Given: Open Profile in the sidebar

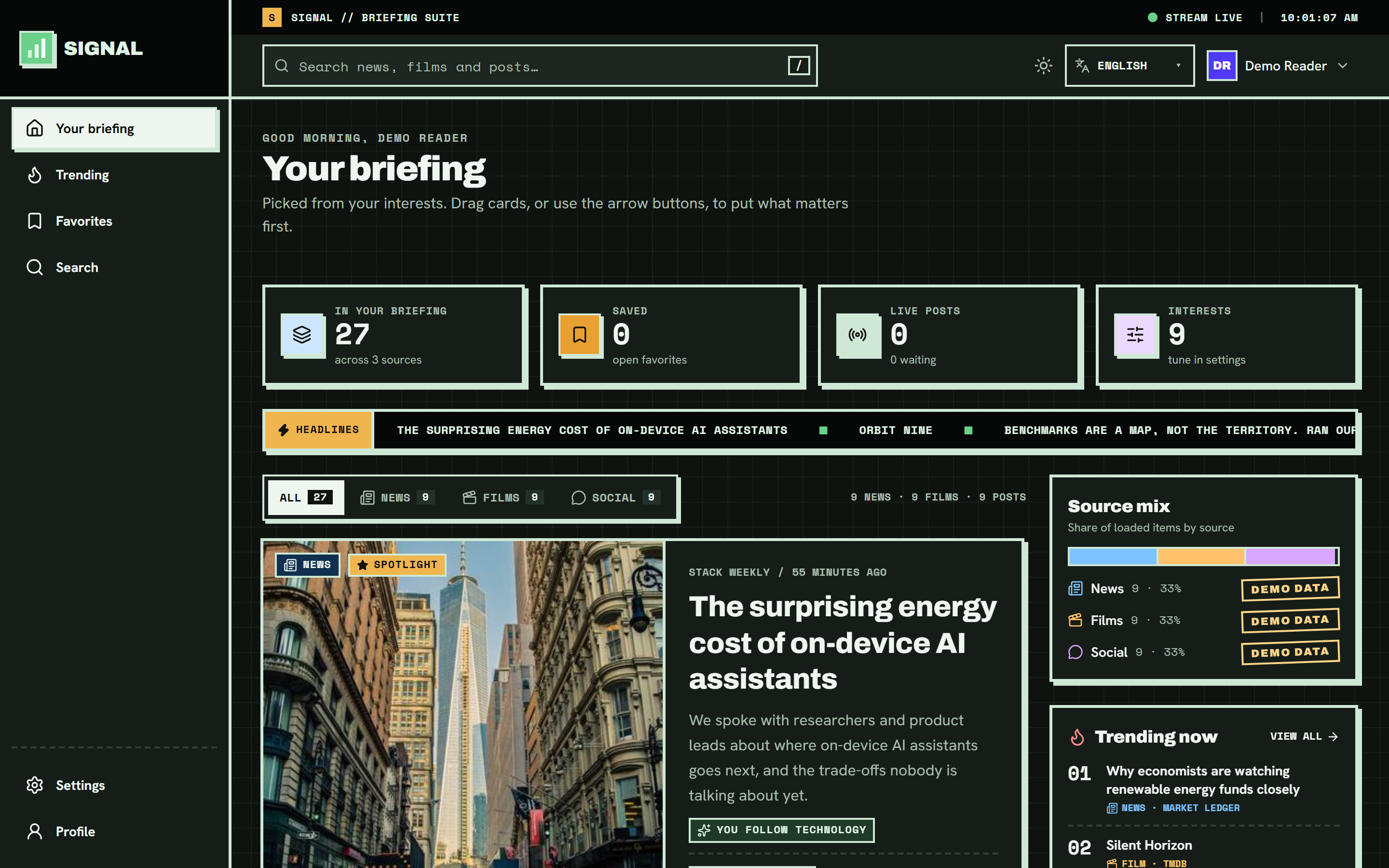Looking at the screenshot, I should pos(115,831).
